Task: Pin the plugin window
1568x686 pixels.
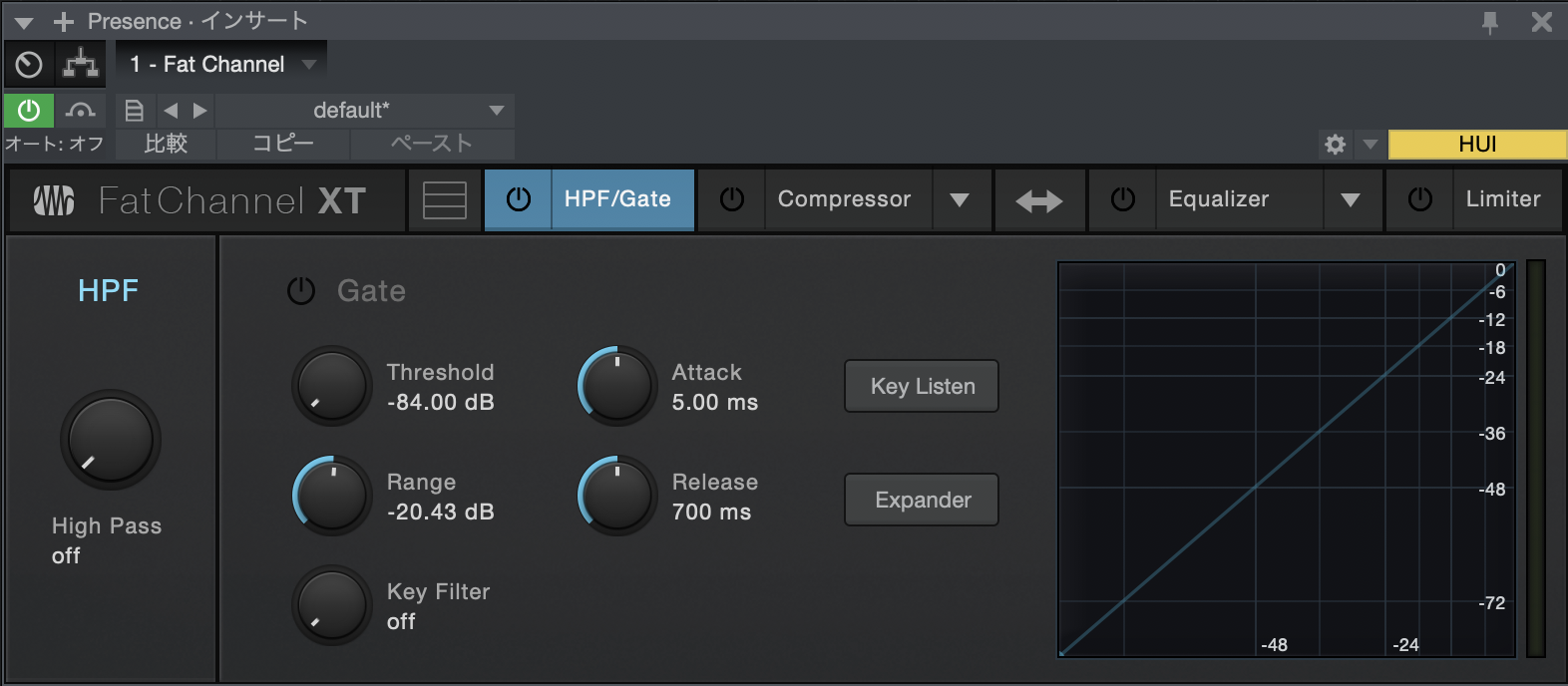Action: (1490, 22)
